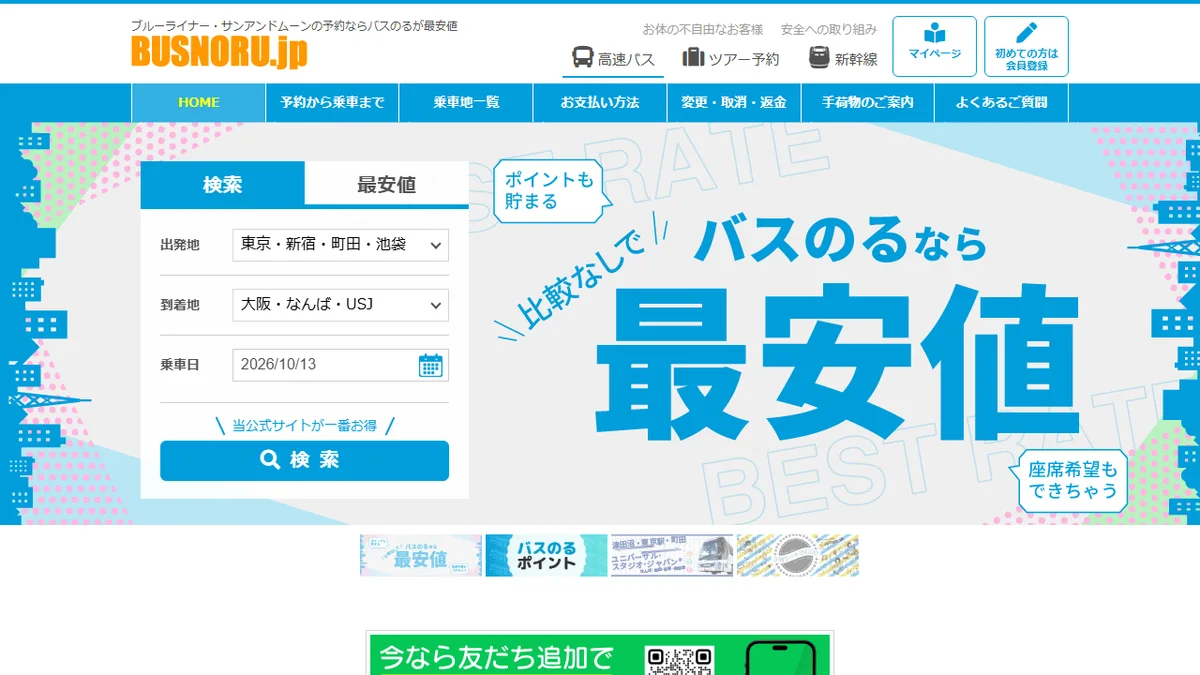The width and height of the screenshot is (1200, 675).
Task: Click the BUSNORU.jp logo
Action: click(x=219, y=51)
